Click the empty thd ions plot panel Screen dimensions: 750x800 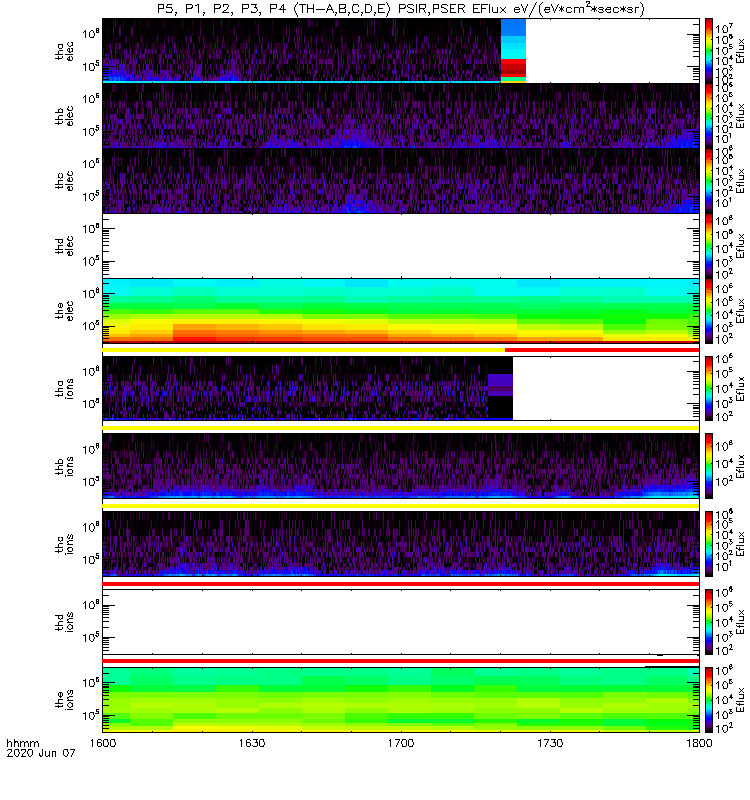pos(401,622)
